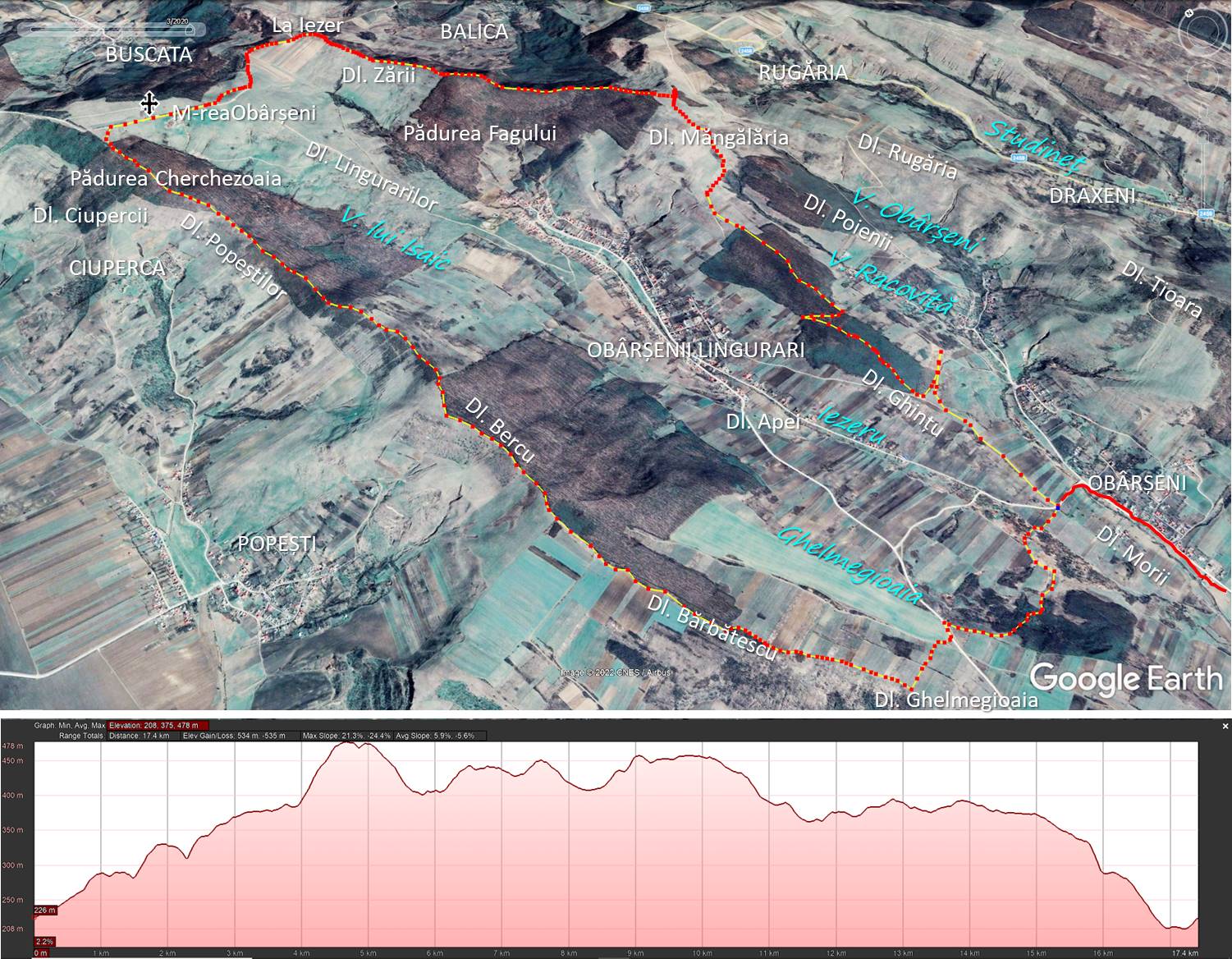Click the OBÂRȘENI LINGURARI place label
This screenshot has height=959, width=1232.
click(x=694, y=350)
